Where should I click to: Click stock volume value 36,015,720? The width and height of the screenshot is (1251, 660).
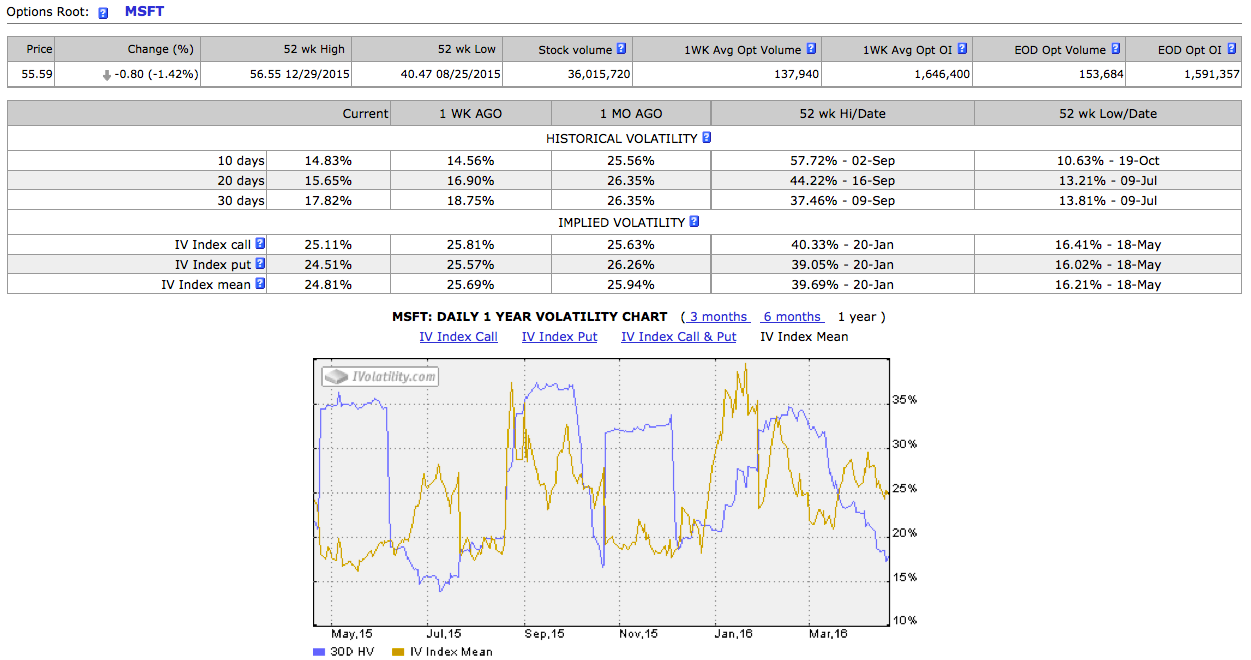597,74
